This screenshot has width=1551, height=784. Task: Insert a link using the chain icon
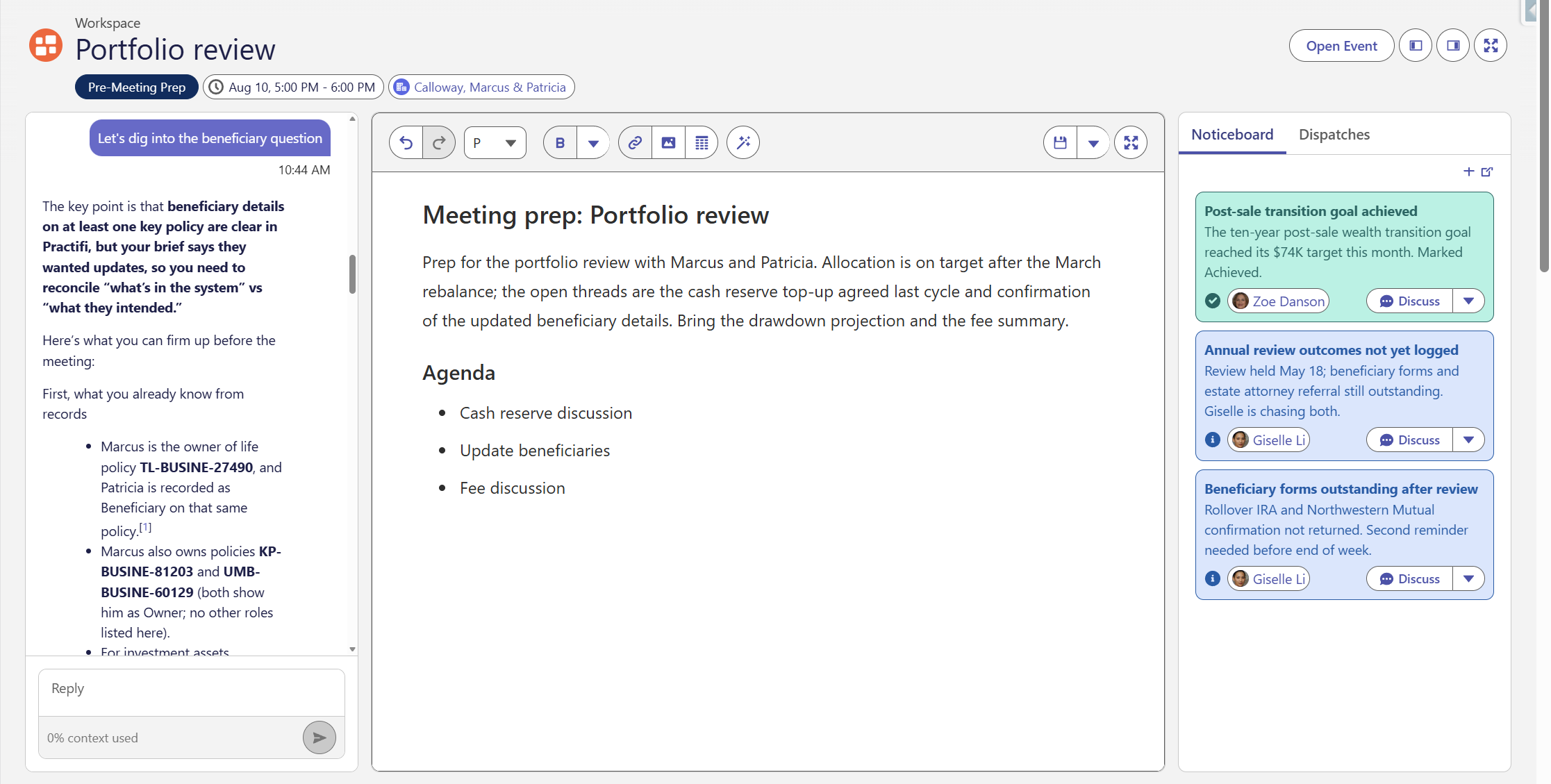click(x=635, y=143)
